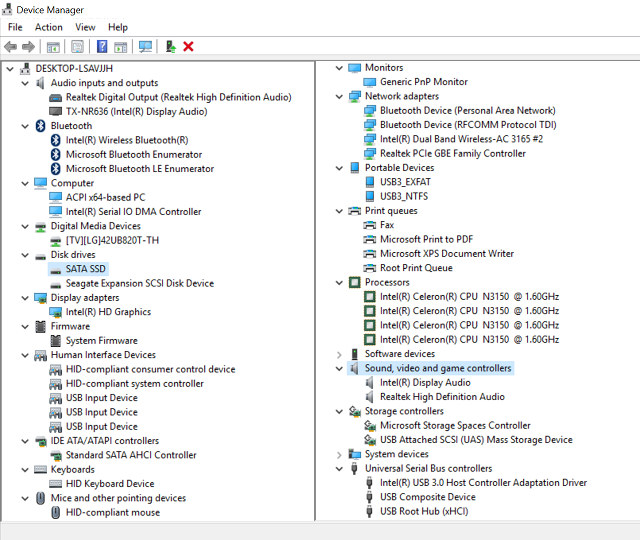Click the Monitors category icon

coord(355,68)
